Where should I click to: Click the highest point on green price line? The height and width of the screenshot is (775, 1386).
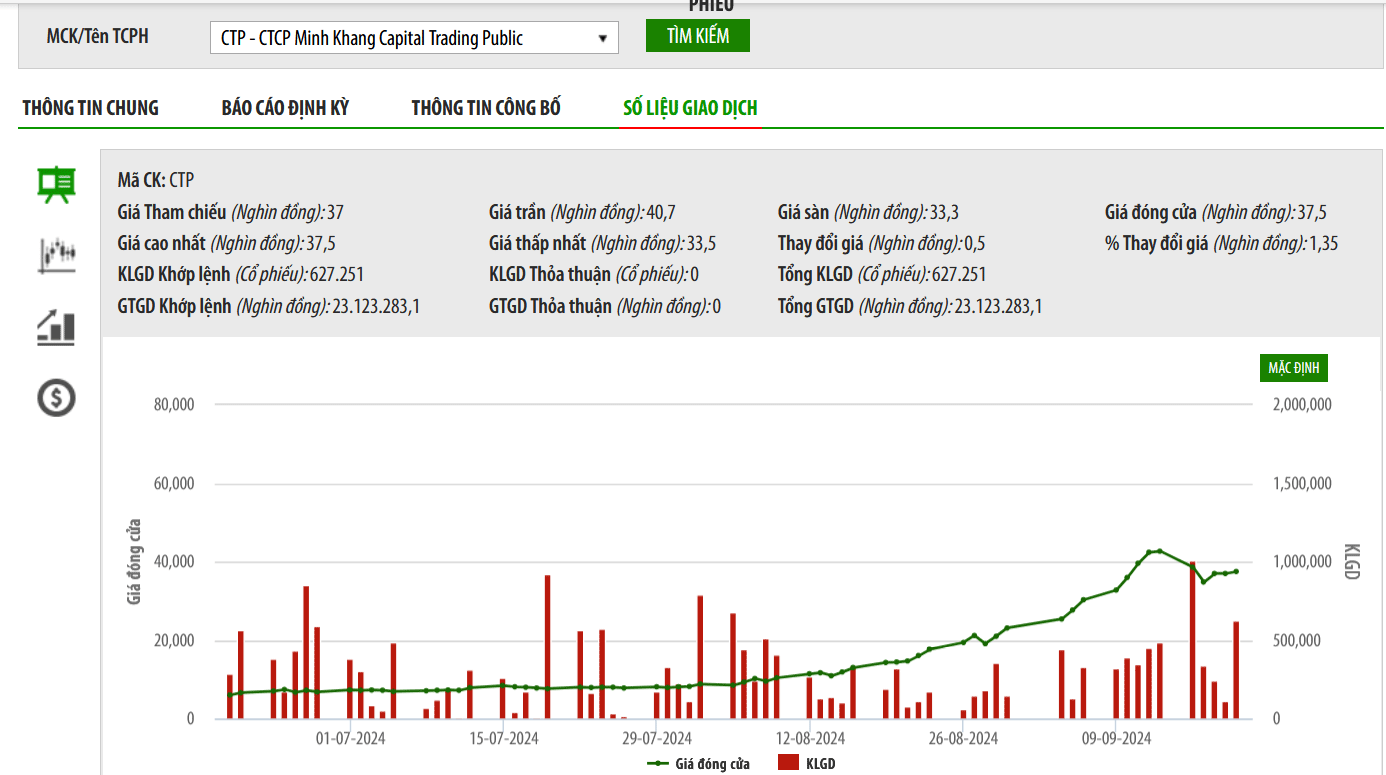point(1159,551)
